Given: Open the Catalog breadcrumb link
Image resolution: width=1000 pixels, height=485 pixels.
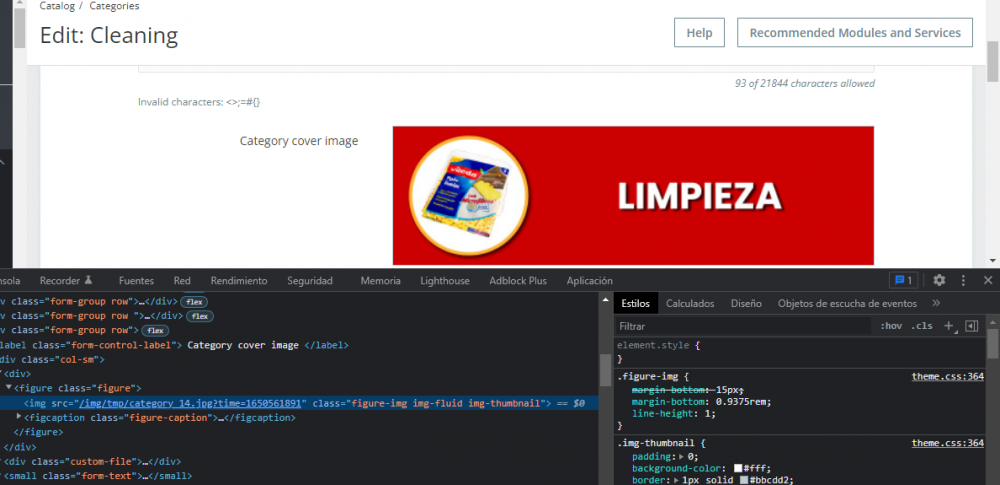Looking at the screenshot, I should (55, 6).
